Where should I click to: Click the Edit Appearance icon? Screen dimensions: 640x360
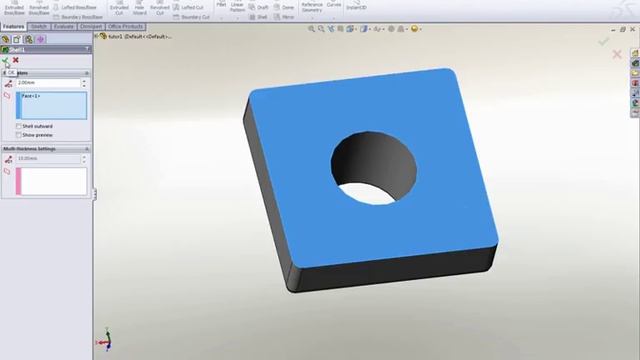coord(391,29)
